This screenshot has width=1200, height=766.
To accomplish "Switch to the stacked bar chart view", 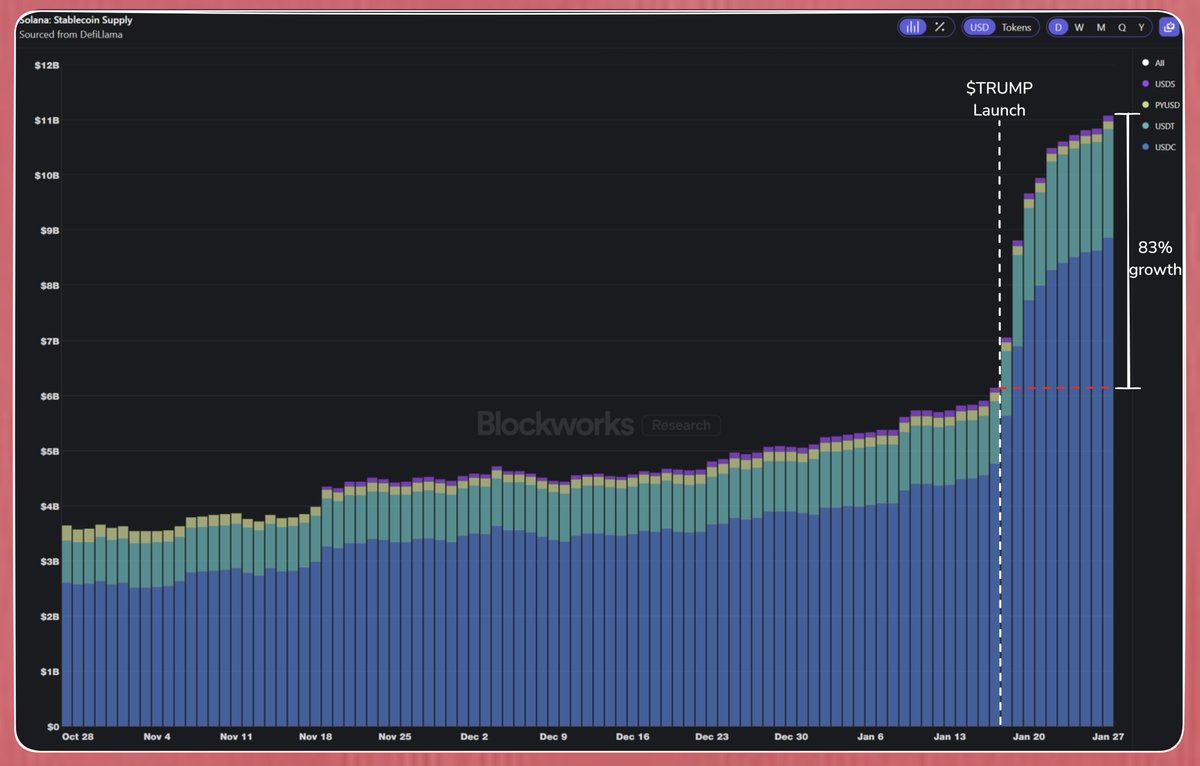I will 912,27.
